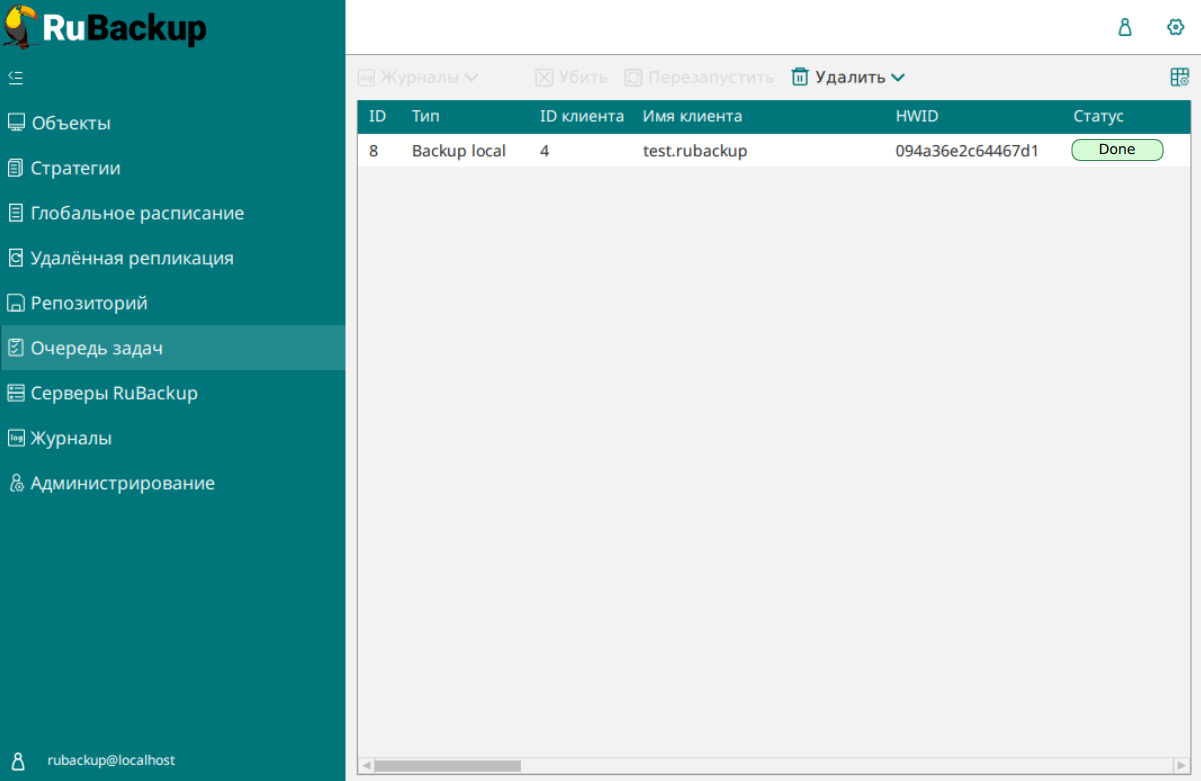Sort table by Статус column header

pyautogui.click(x=1098, y=116)
